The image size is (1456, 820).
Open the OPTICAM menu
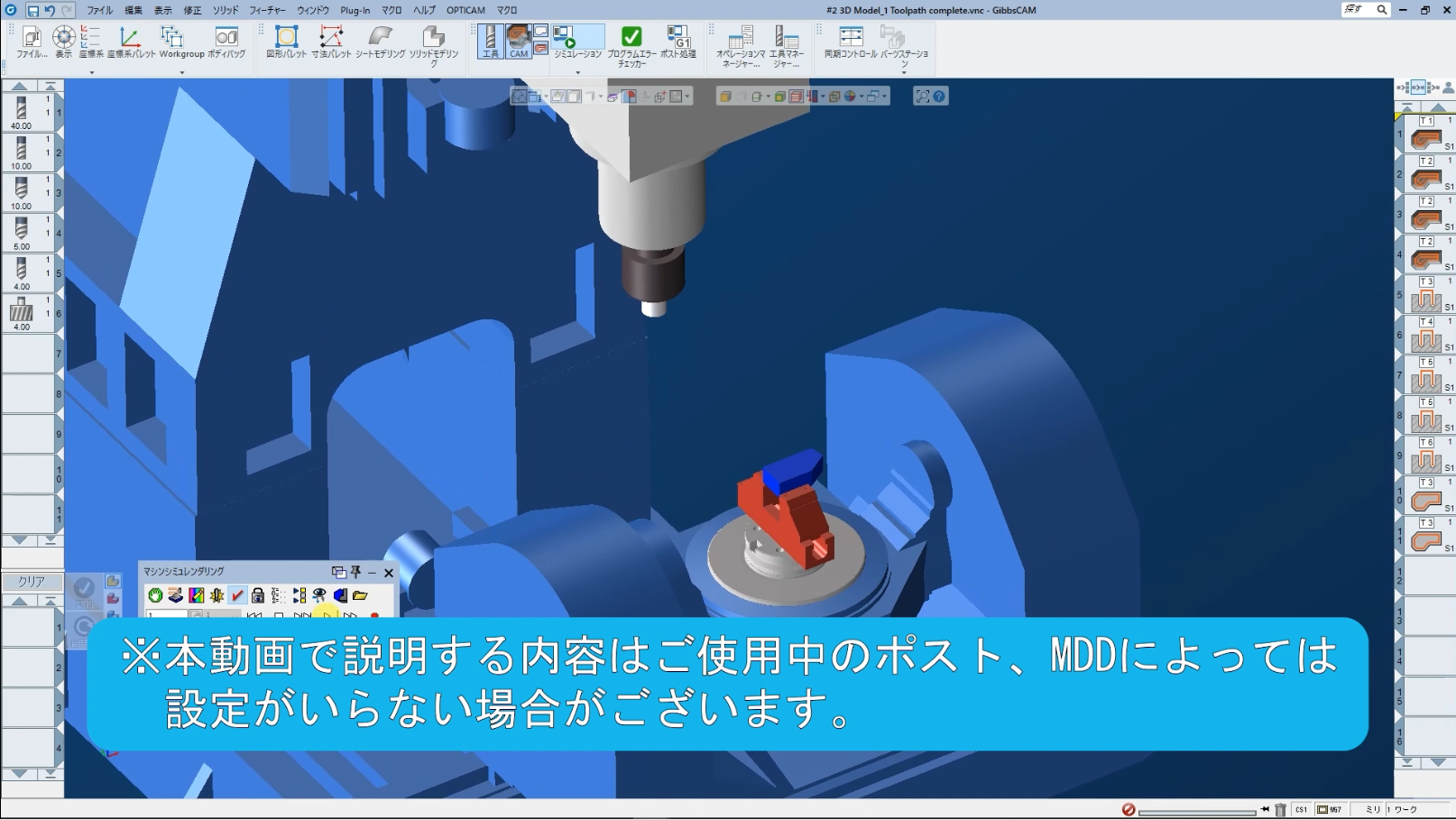(x=465, y=10)
